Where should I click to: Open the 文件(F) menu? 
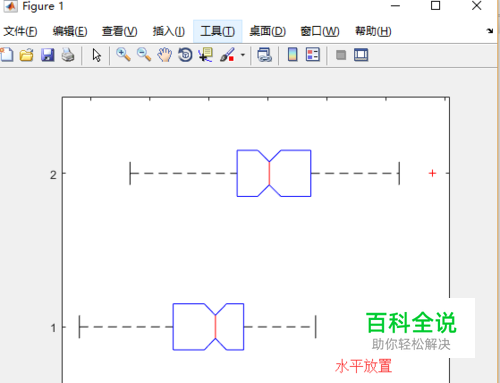tap(20, 31)
